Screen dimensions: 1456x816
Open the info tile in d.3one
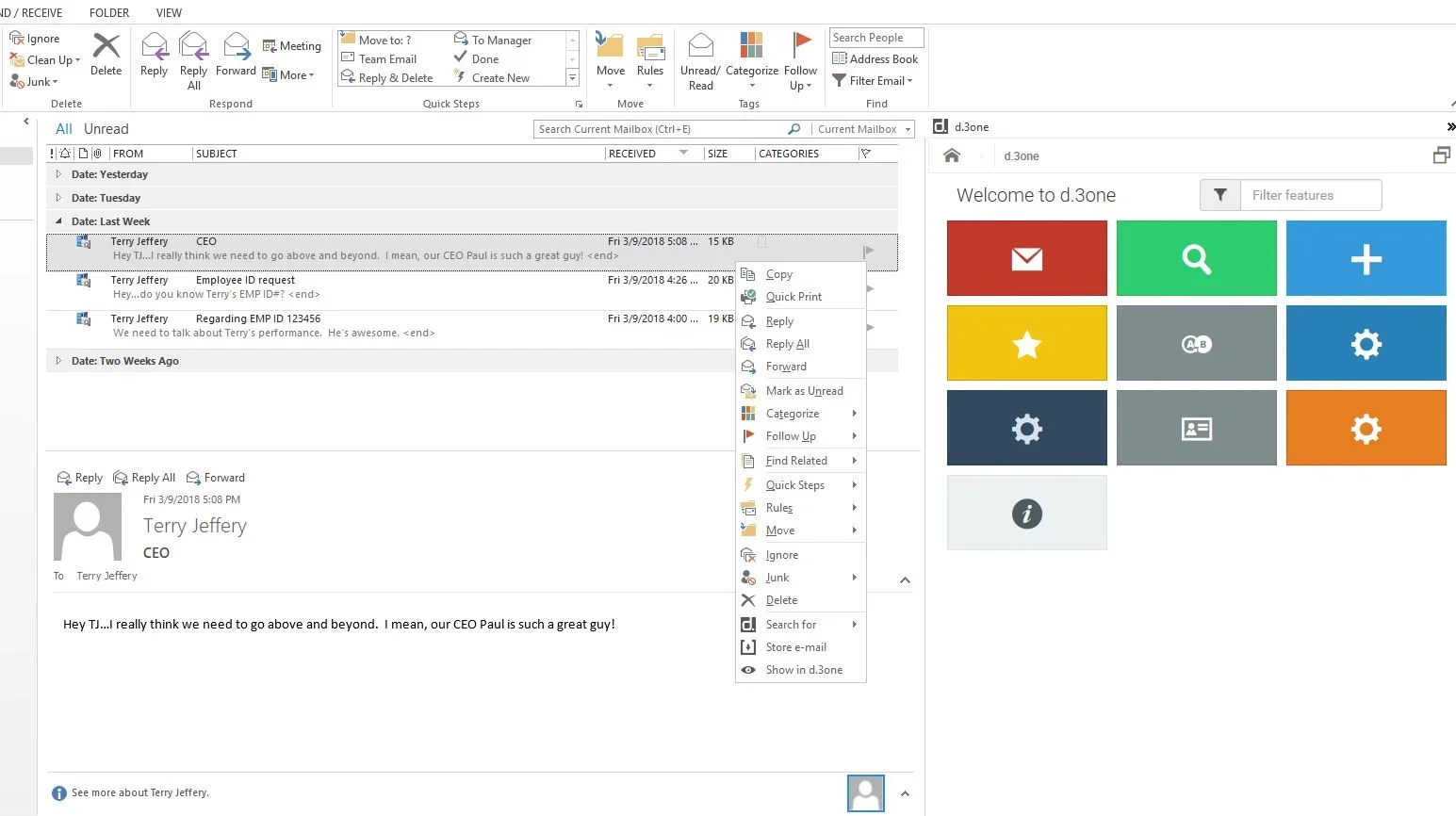coord(1026,513)
